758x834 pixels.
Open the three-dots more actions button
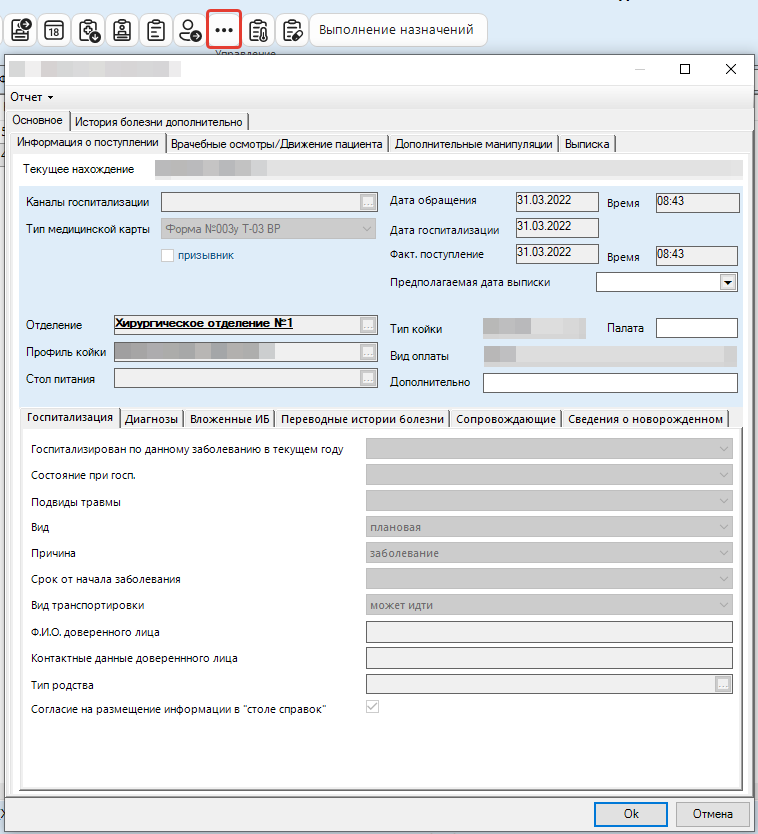(x=224, y=30)
